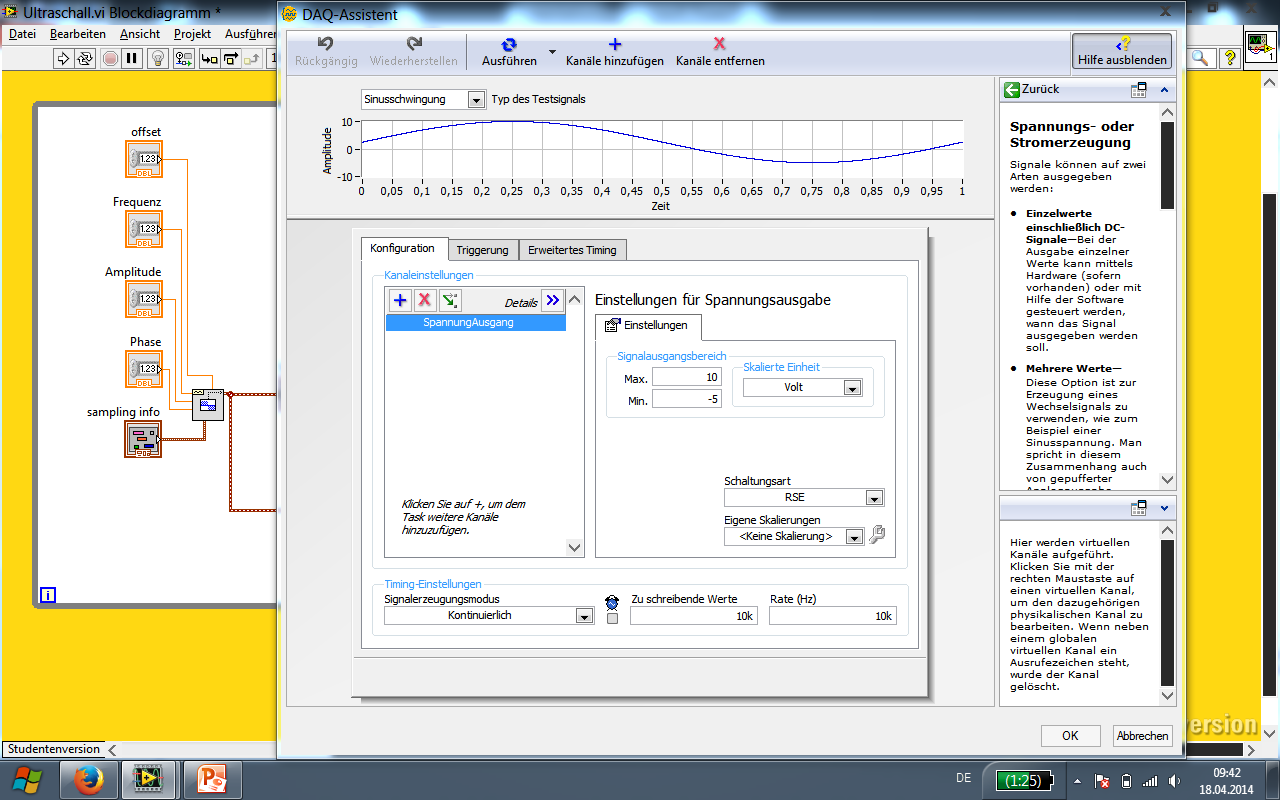Click the Phase control terminal
1280x800 pixels.
[x=144, y=369]
